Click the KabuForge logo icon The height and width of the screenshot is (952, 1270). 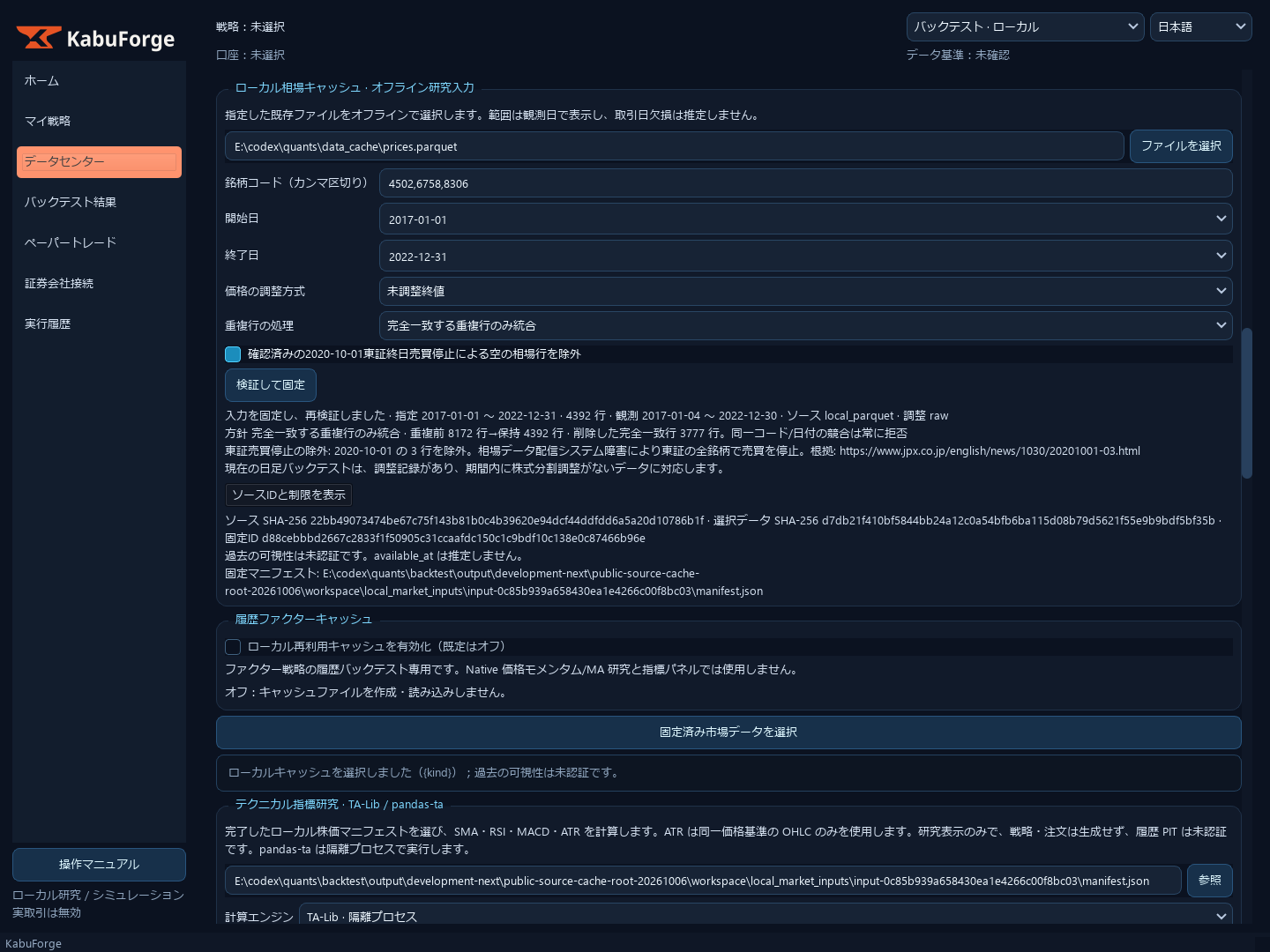(x=39, y=38)
